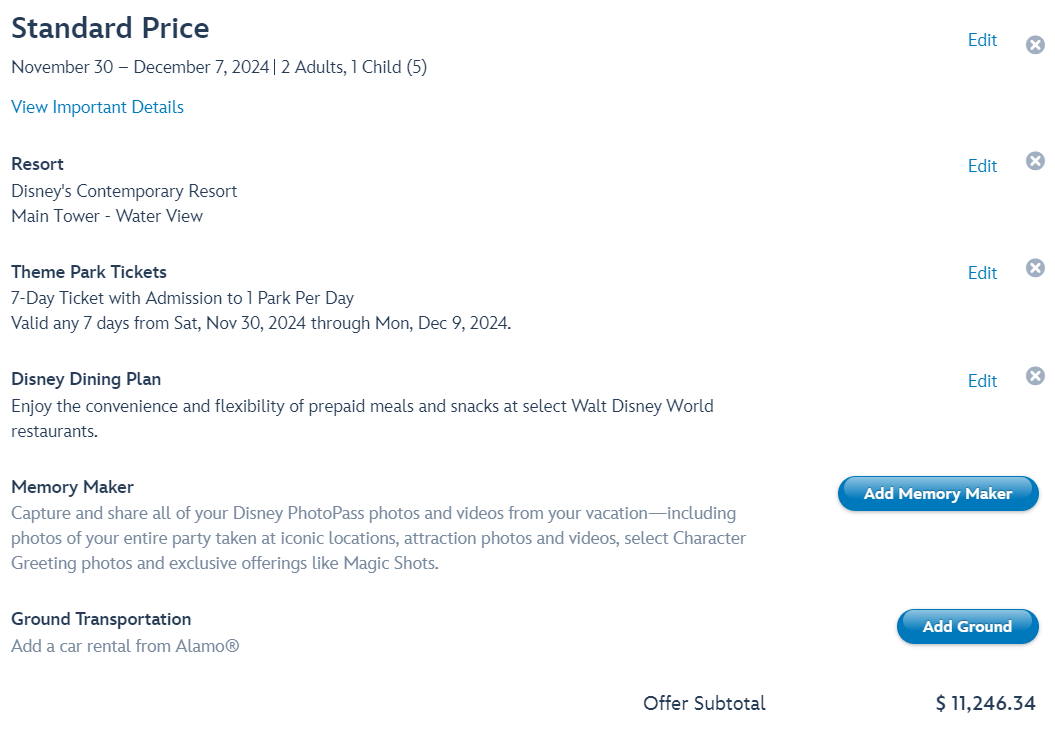Click the November 30 – December 7 dates text

click(140, 67)
